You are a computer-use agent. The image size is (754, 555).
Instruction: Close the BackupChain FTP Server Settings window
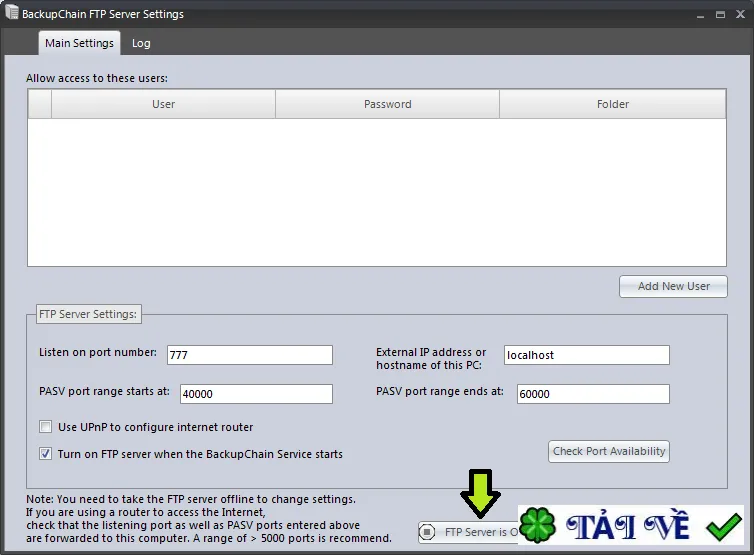pyautogui.click(x=741, y=14)
